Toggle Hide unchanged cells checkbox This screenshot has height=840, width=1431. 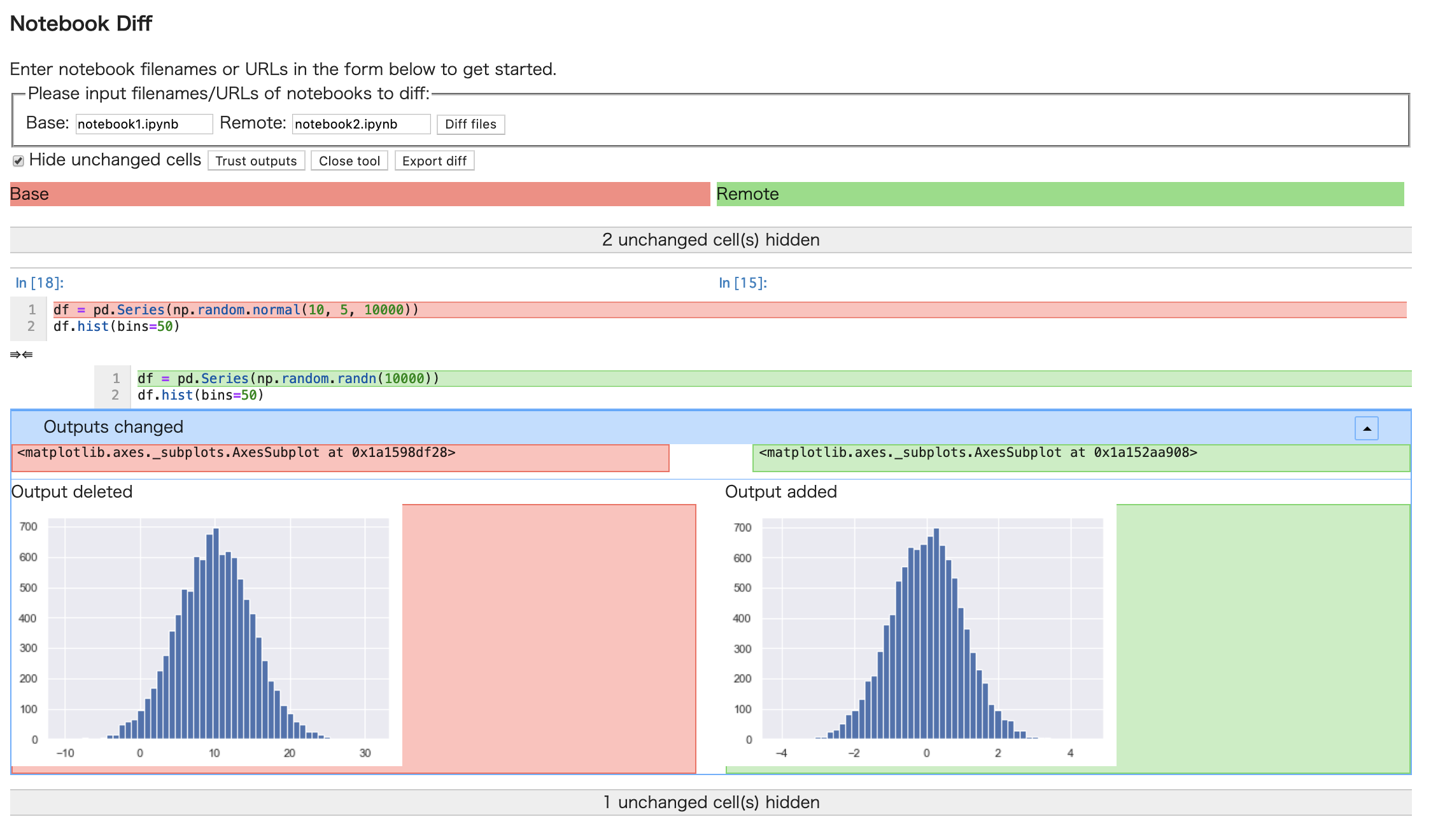click(18, 161)
